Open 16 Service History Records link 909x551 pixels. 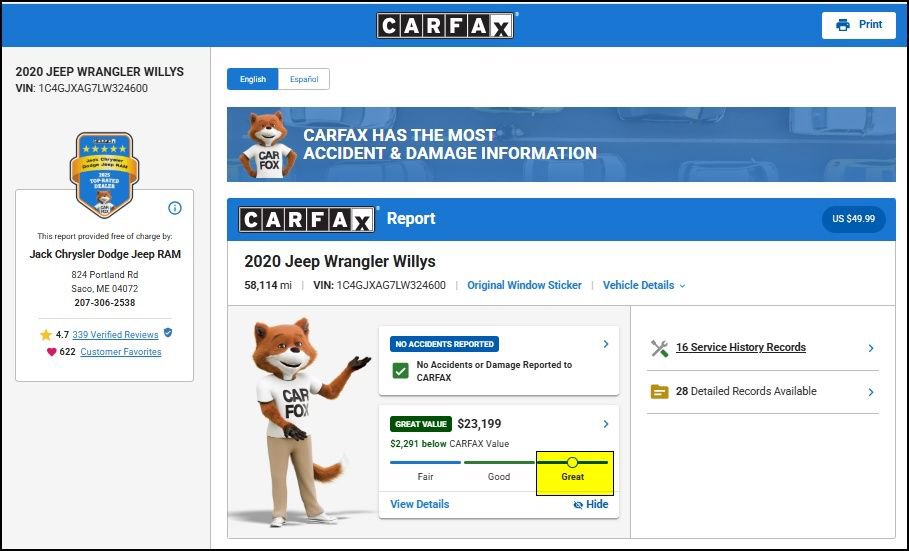point(741,347)
